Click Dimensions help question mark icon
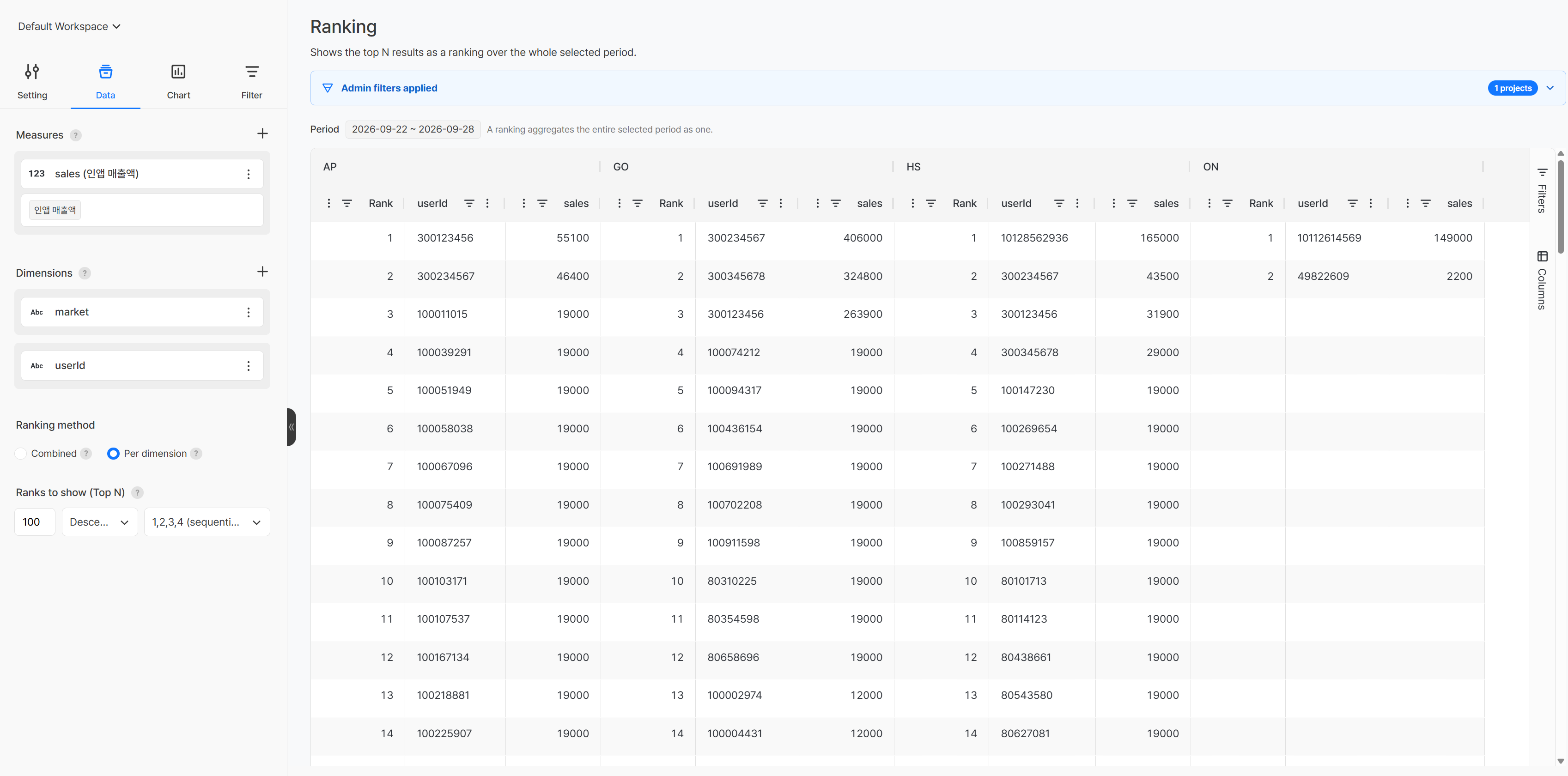 [x=85, y=273]
